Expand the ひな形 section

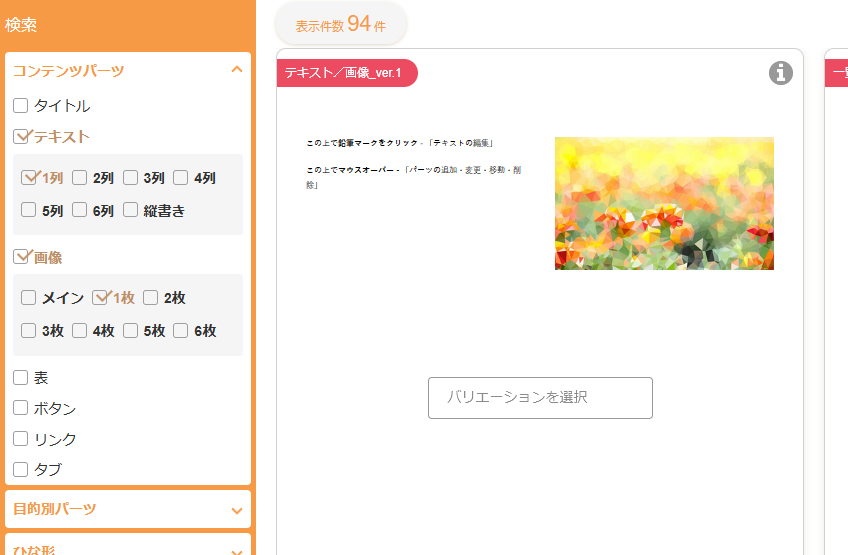(237, 551)
